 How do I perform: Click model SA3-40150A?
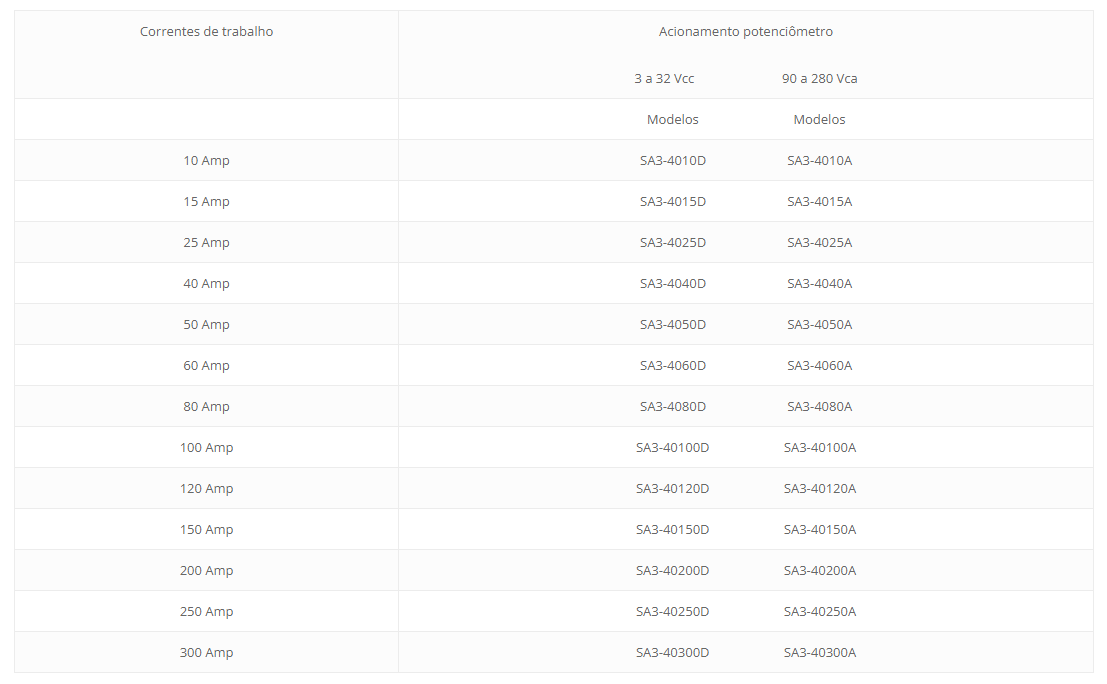820,529
